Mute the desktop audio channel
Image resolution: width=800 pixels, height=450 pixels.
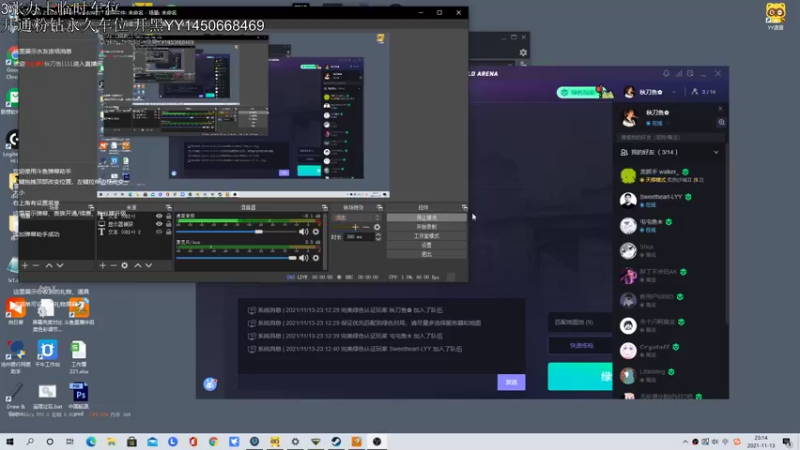coord(304,232)
